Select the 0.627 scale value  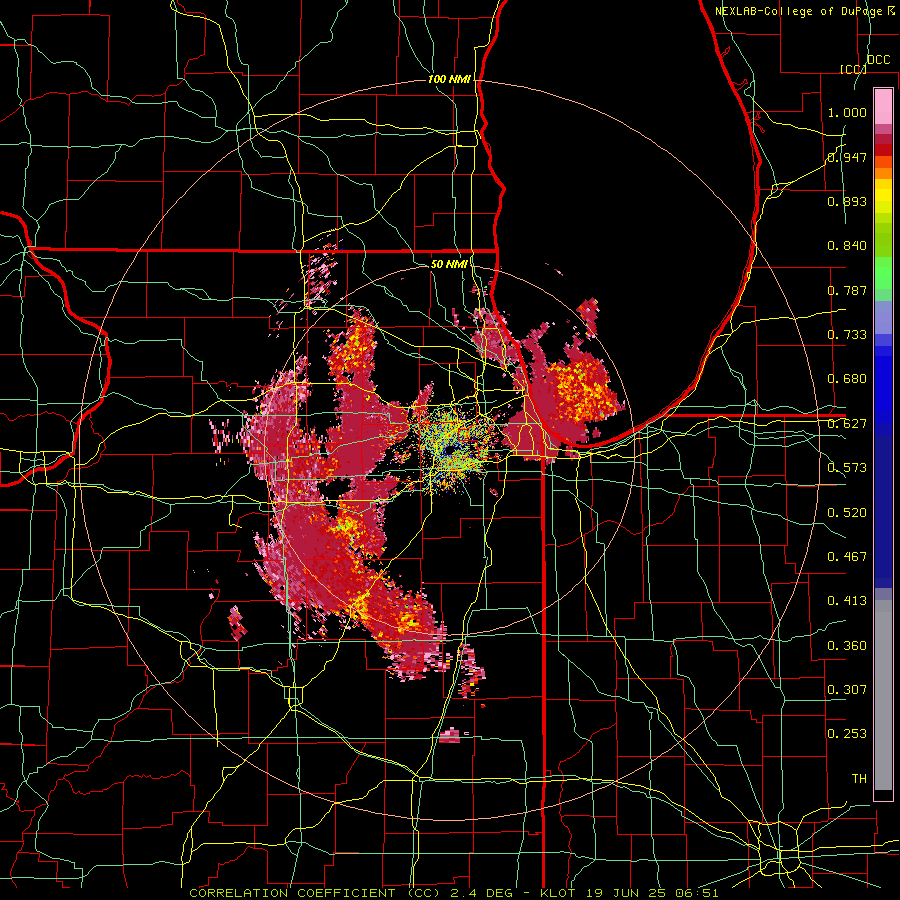tap(847, 424)
